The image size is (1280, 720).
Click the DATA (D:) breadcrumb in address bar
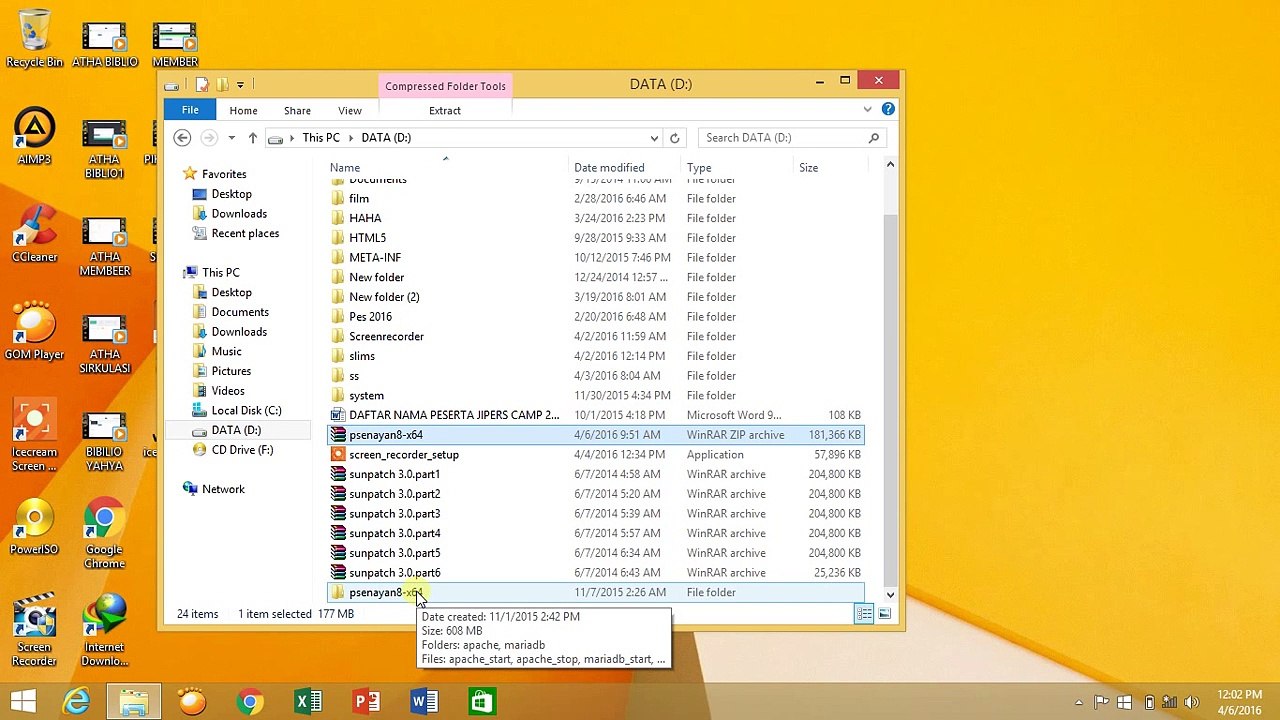386,138
